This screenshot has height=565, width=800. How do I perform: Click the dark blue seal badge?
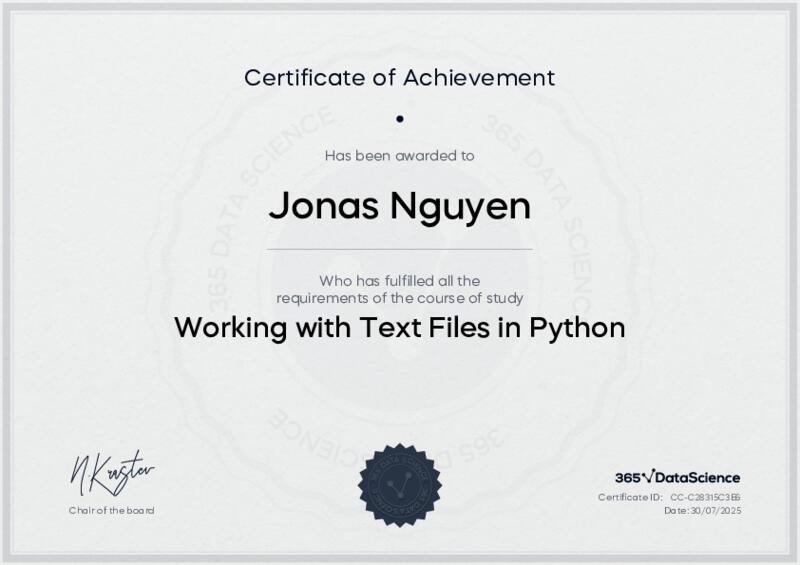coord(399,485)
